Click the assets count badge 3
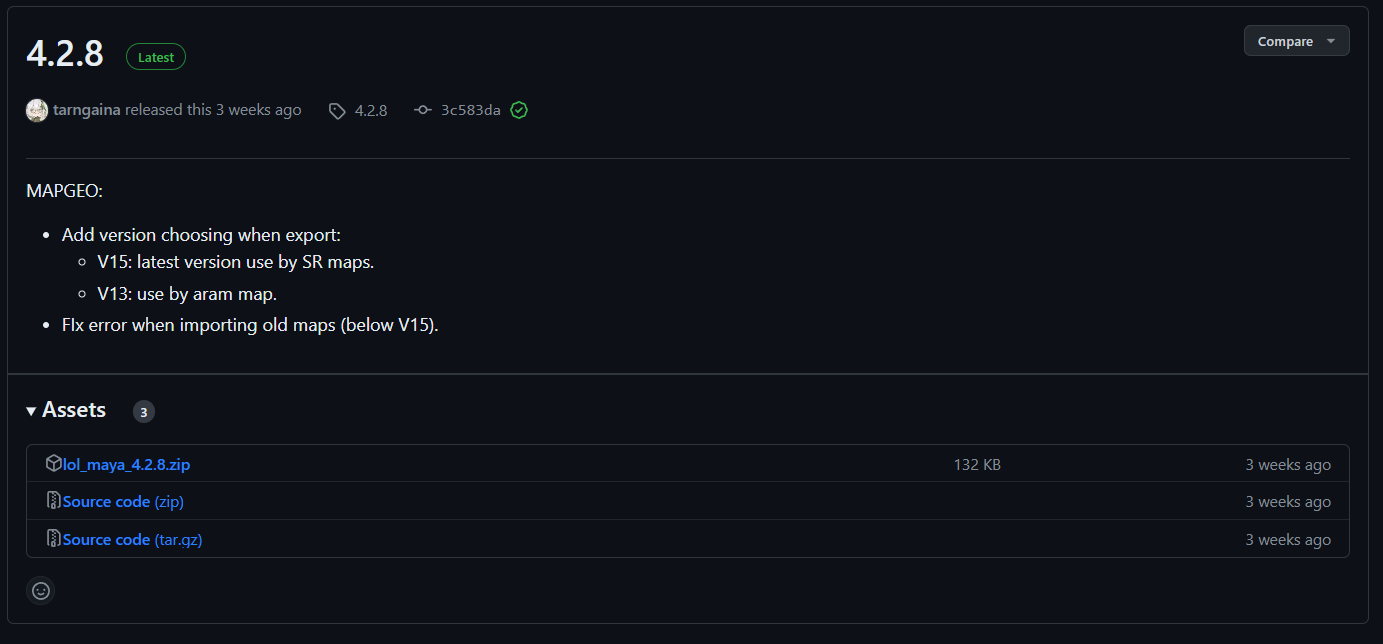This screenshot has width=1383, height=644. (143, 412)
